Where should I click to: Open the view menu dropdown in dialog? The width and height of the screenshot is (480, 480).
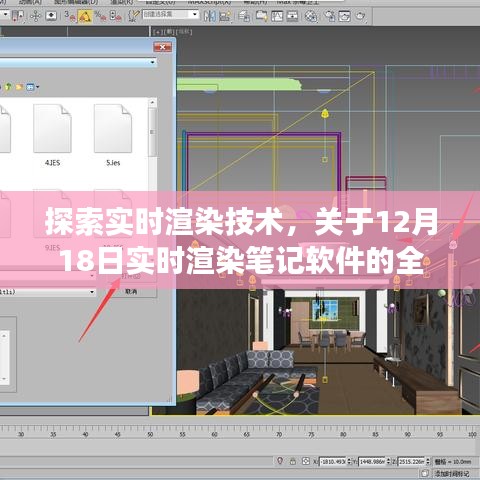click(33, 87)
